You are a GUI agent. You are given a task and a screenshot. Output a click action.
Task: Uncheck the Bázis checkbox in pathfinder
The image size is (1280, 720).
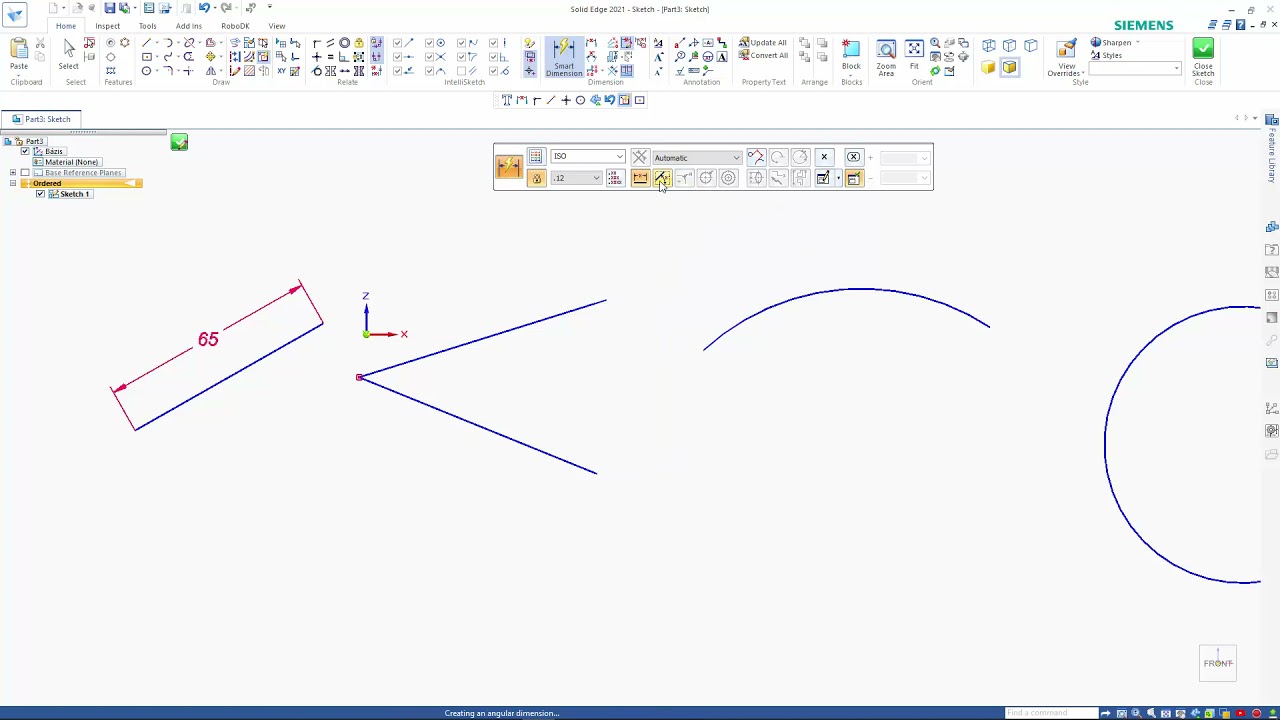(x=25, y=151)
